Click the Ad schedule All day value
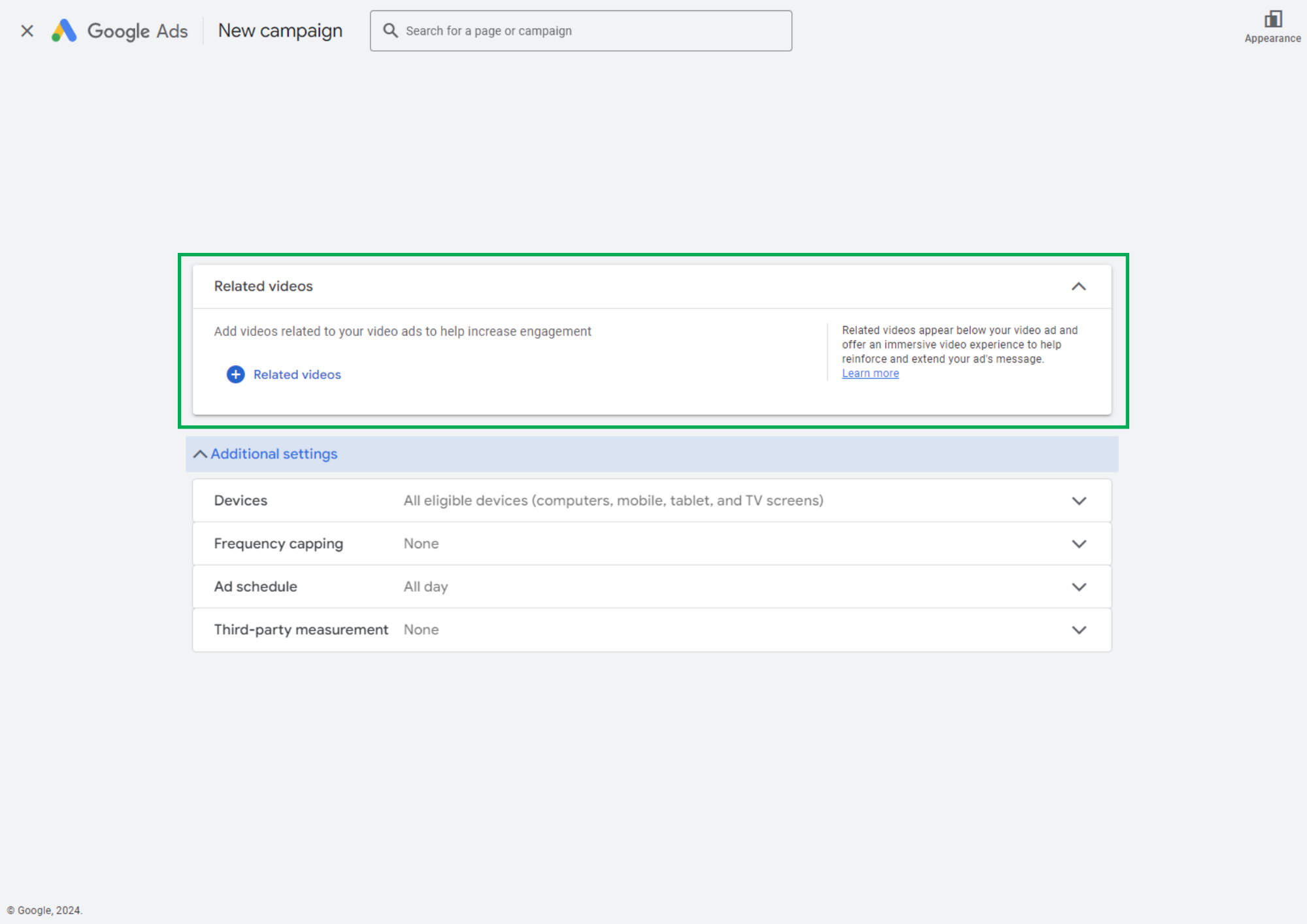 (425, 587)
